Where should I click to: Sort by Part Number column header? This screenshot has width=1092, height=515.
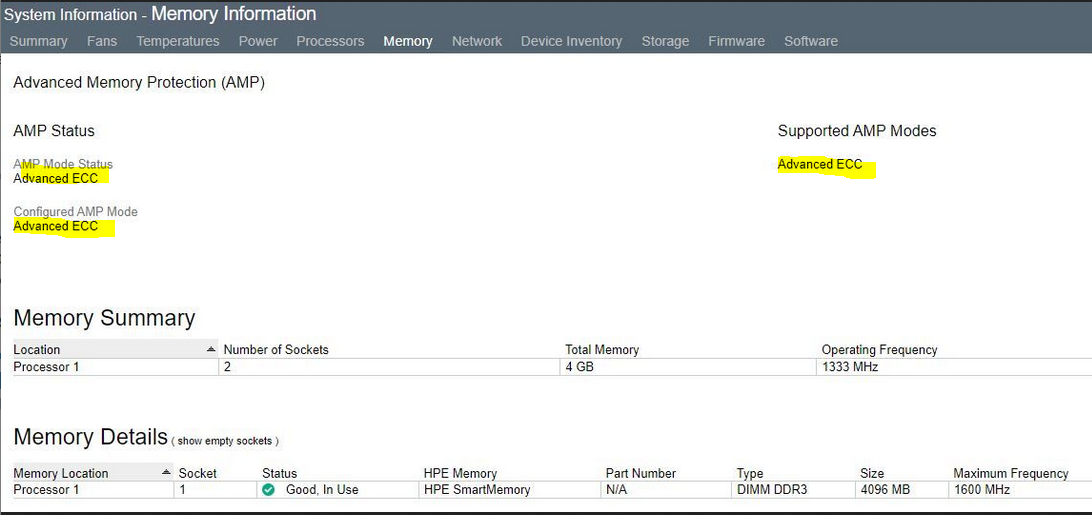(641, 473)
